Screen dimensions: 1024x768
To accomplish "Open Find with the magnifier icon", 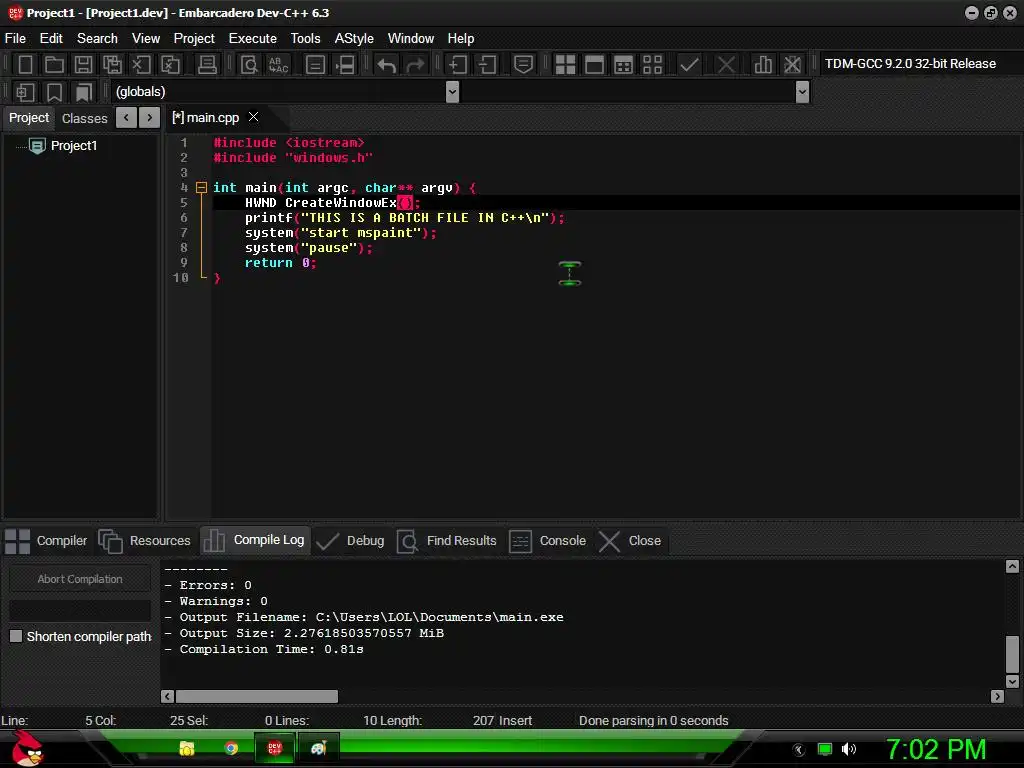I will click(x=249, y=64).
